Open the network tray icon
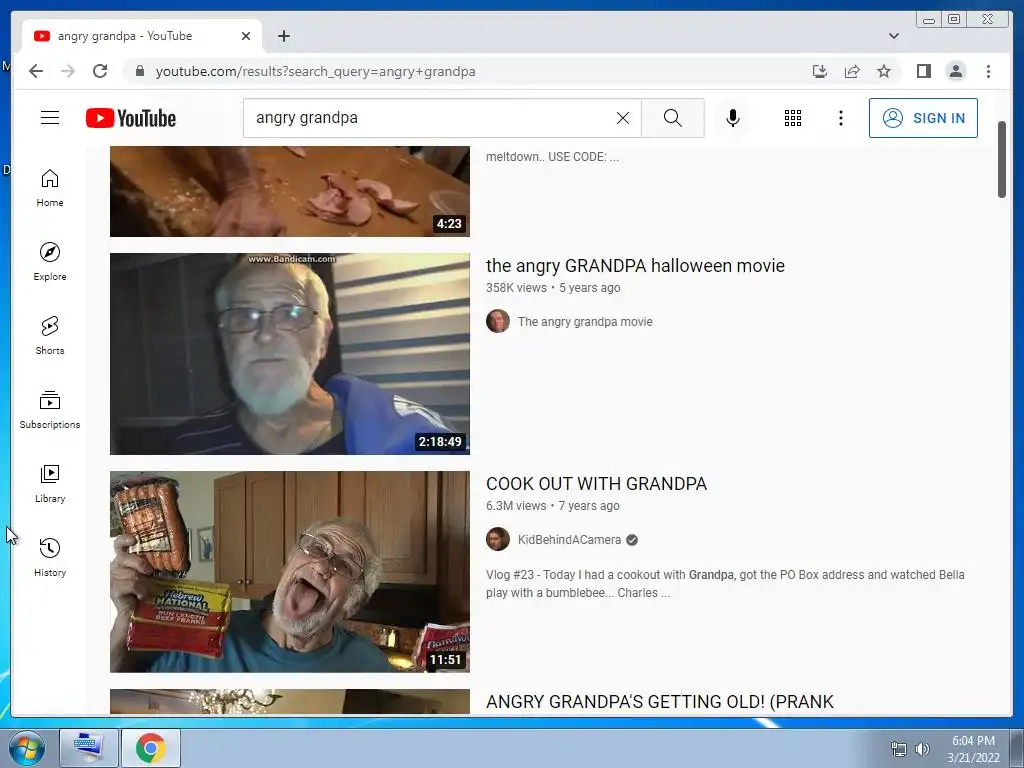Screen dimensions: 1024x768 pyautogui.click(x=899, y=749)
